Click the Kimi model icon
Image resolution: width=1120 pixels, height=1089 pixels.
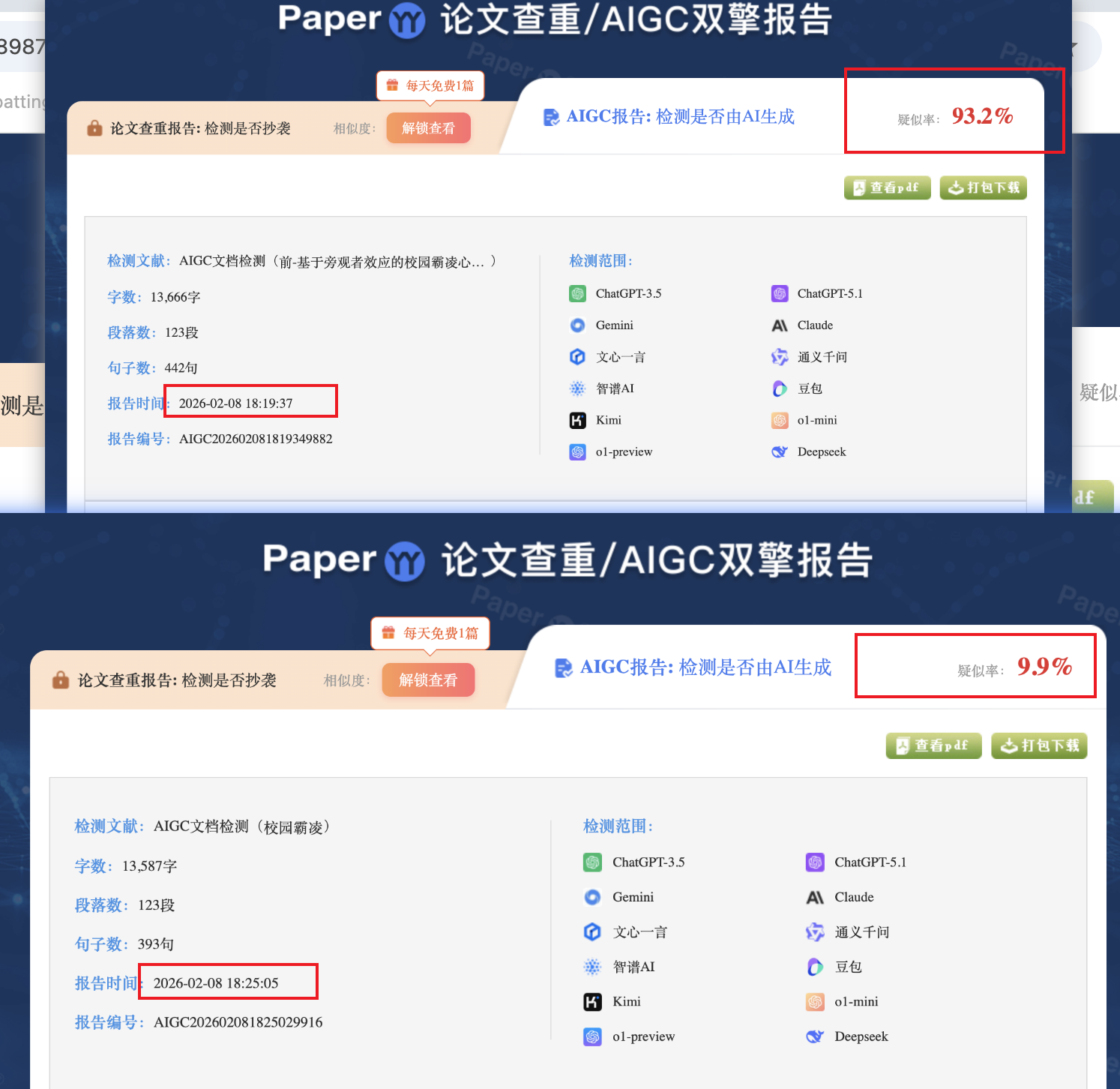tap(577, 420)
